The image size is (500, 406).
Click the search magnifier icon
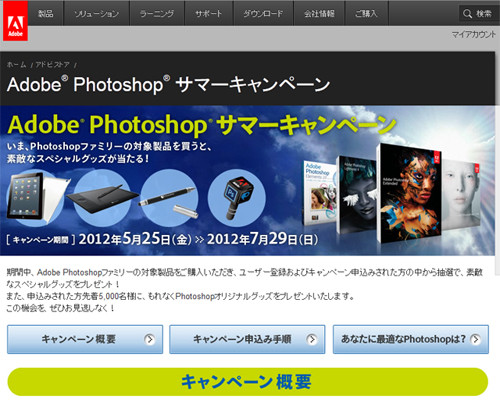click(467, 14)
